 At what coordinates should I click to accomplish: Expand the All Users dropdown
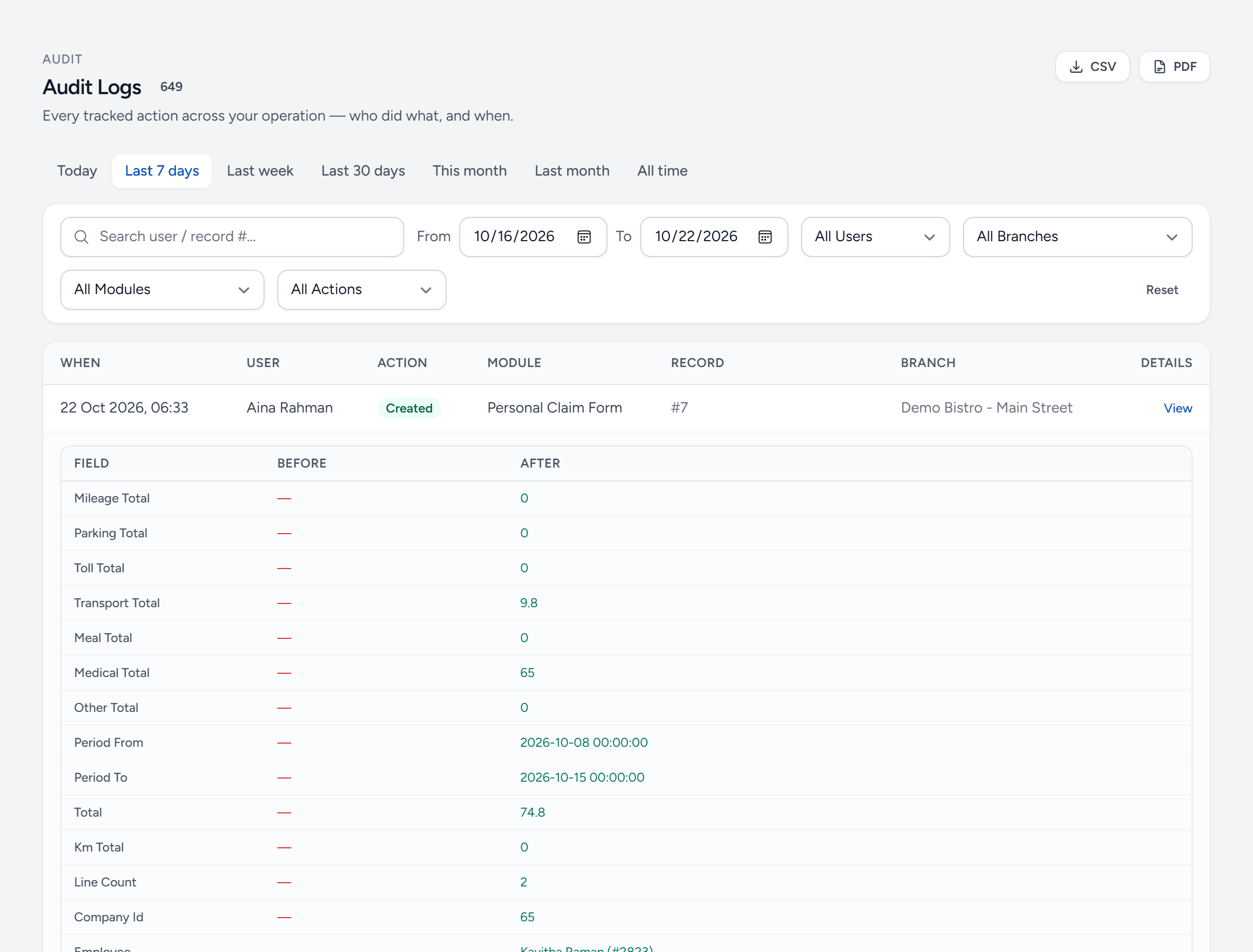tap(875, 237)
